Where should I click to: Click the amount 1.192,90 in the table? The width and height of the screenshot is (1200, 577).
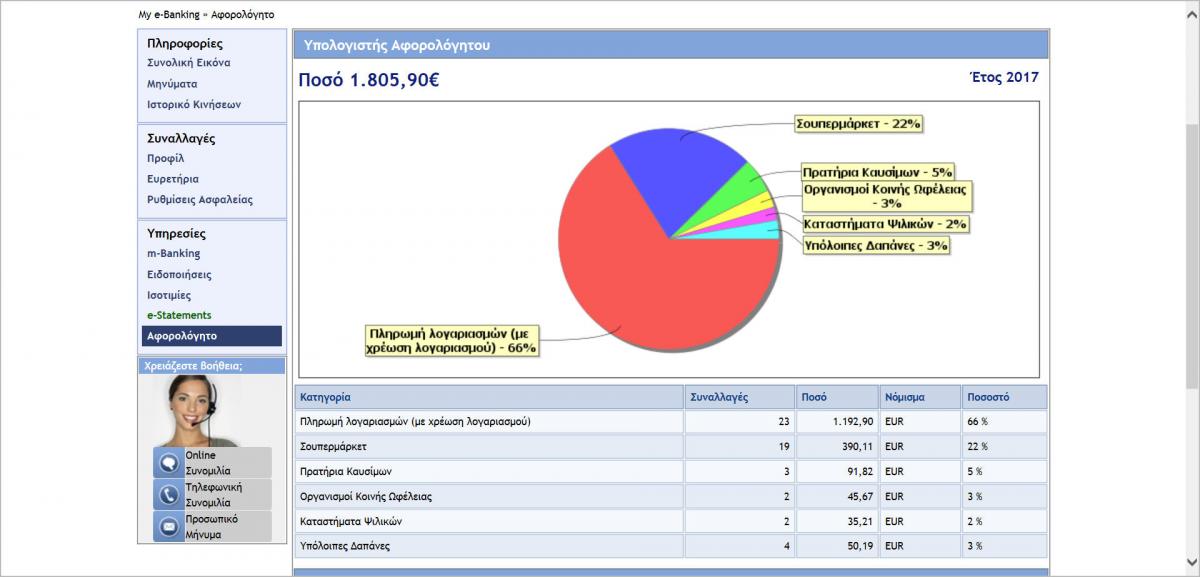click(x=852, y=422)
